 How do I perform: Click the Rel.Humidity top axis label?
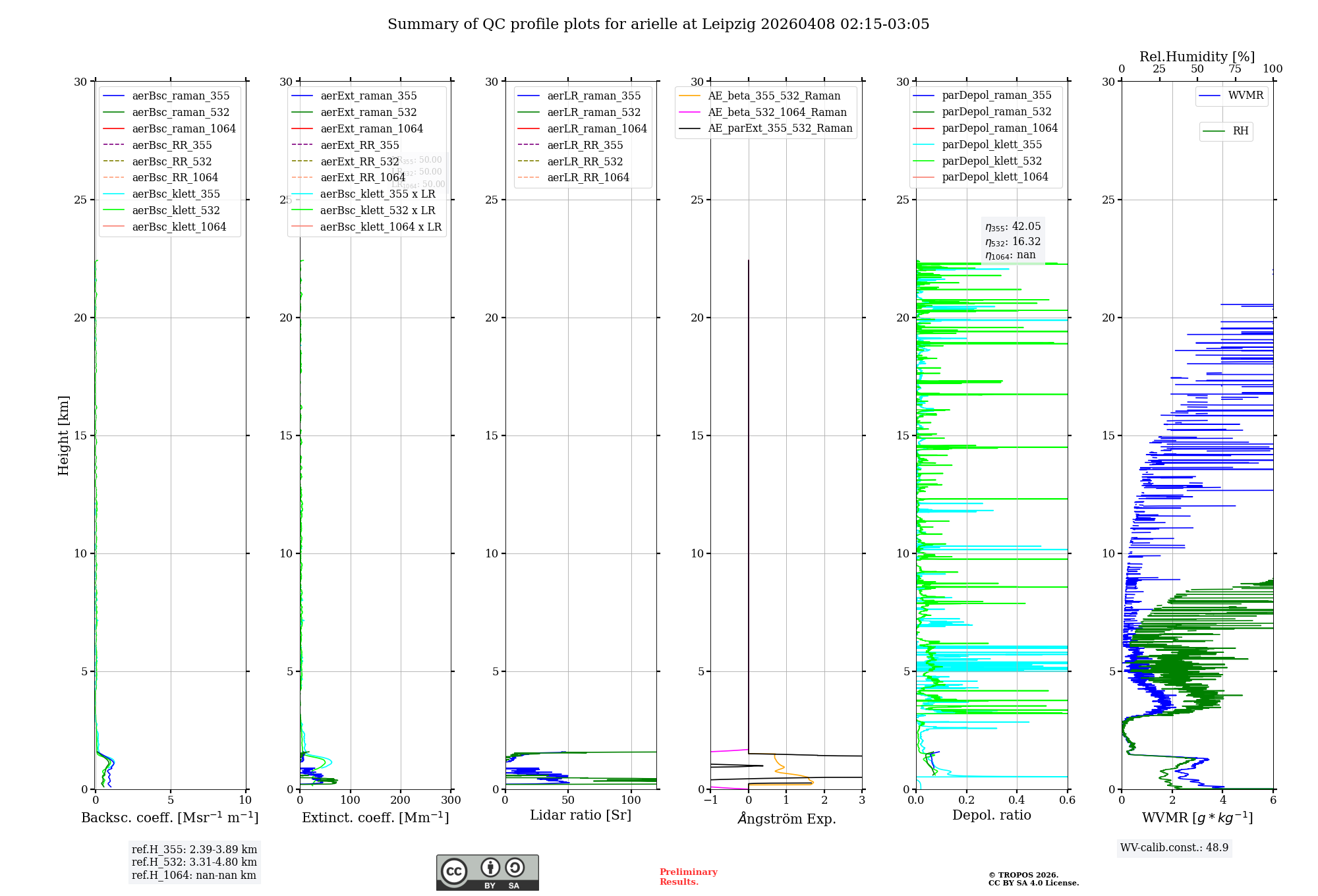click(1197, 57)
